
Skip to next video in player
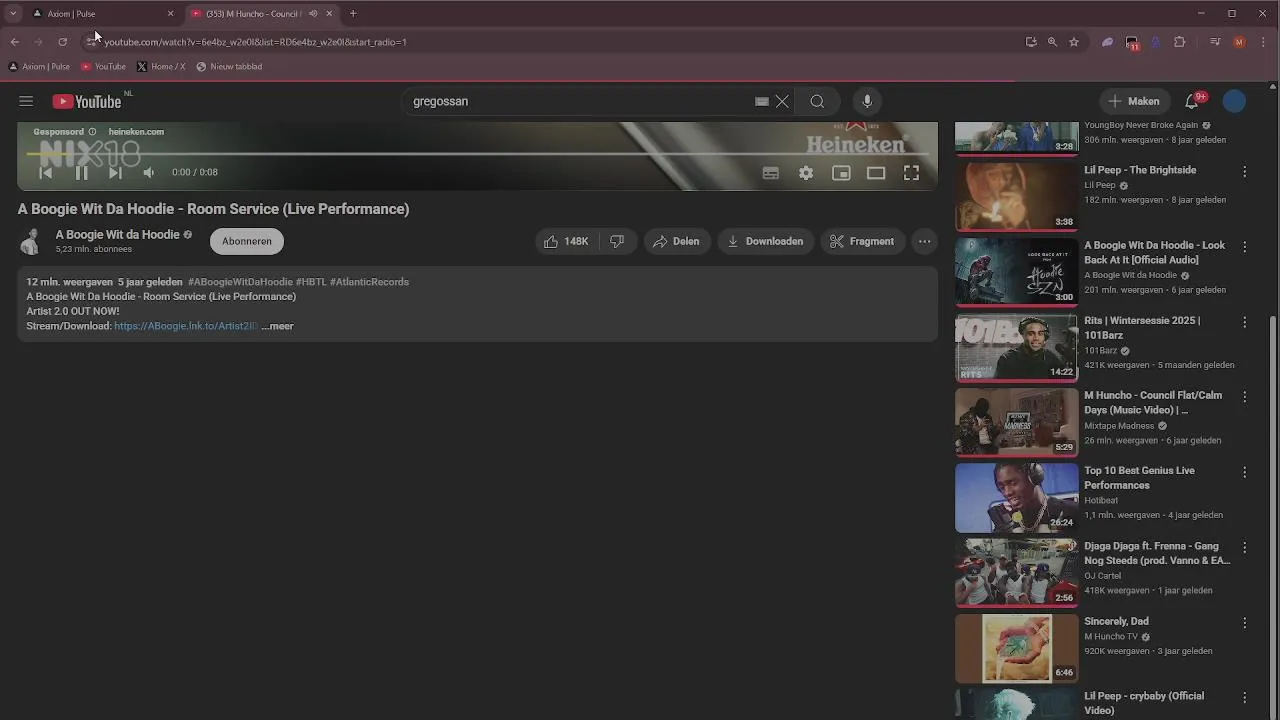tap(115, 172)
